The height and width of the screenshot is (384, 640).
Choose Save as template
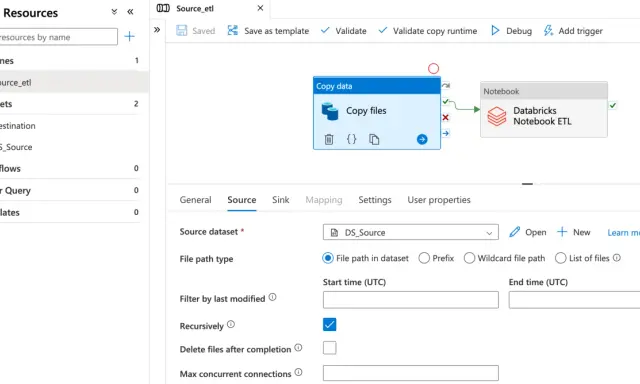(x=268, y=31)
